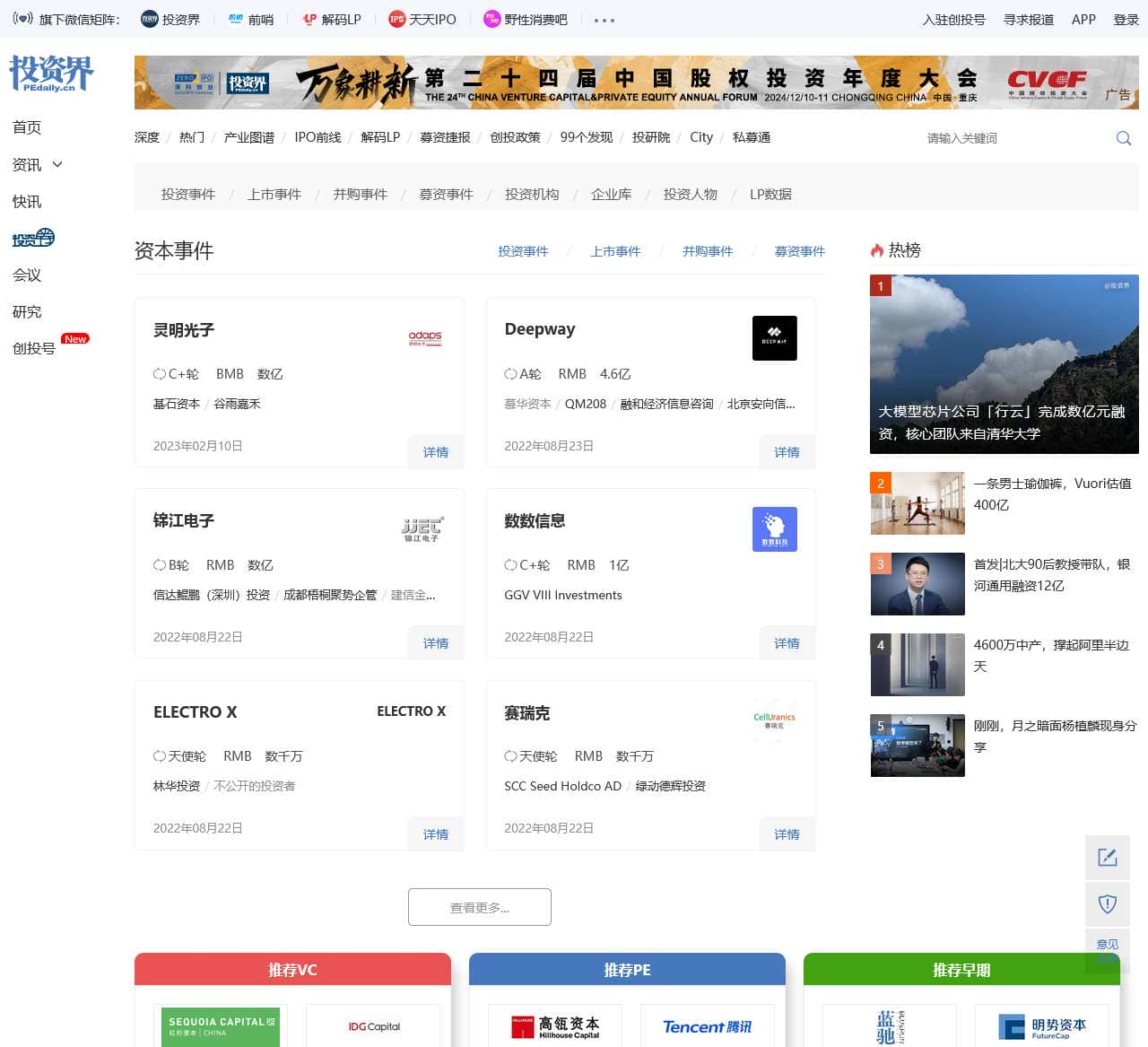Open headline 刚刚，月之暗面杨植麟现身分享
This screenshot has width=1148, height=1047.
(x=1056, y=737)
